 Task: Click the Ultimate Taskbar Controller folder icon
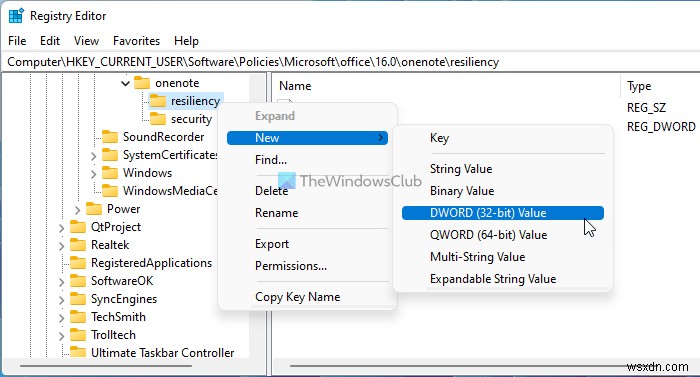(x=78, y=352)
